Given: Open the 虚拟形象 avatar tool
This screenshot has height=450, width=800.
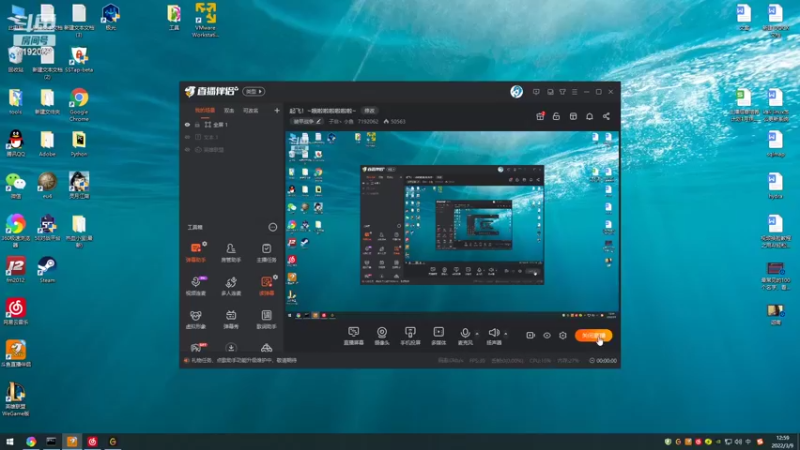Looking at the screenshot, I should 195,319.
